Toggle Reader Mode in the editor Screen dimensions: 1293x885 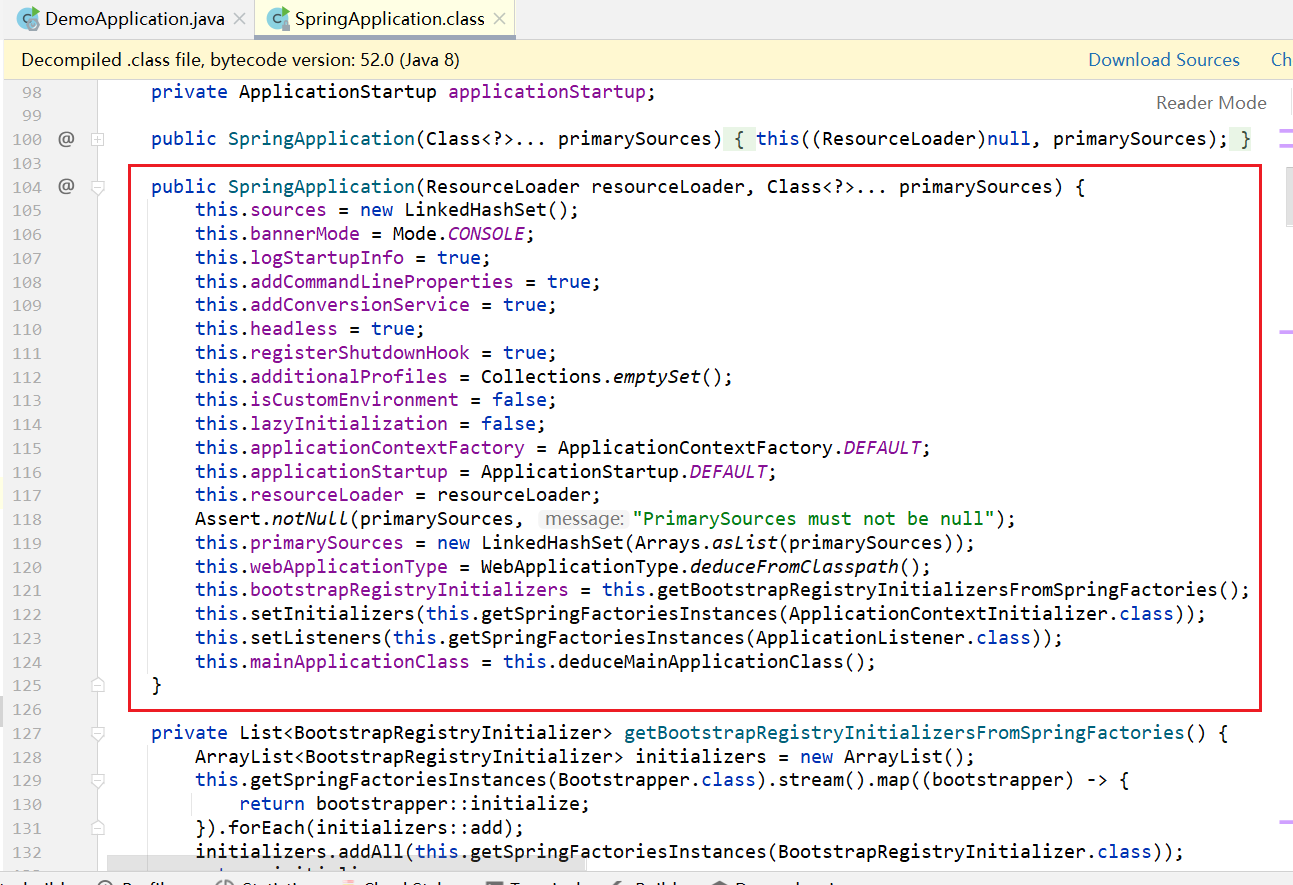[x=1211, y=102]
